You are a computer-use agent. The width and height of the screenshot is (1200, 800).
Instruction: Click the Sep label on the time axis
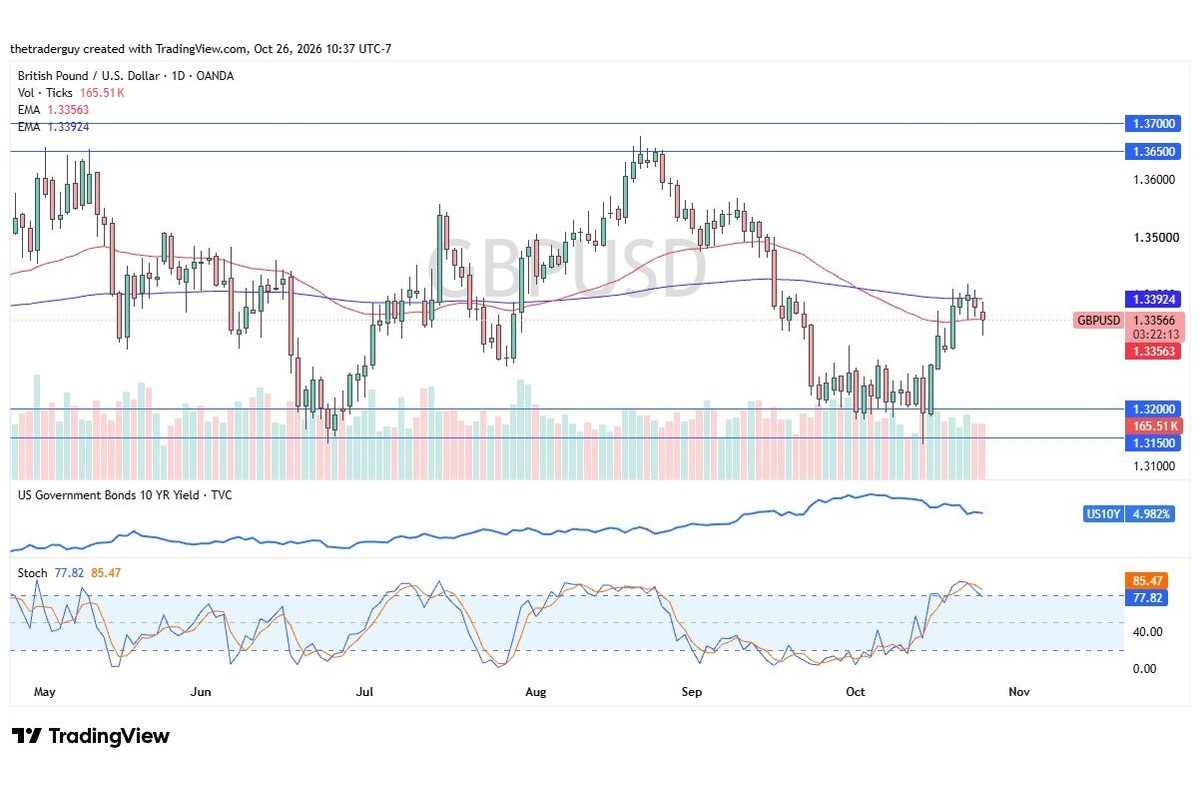click(x=691, y=691)
